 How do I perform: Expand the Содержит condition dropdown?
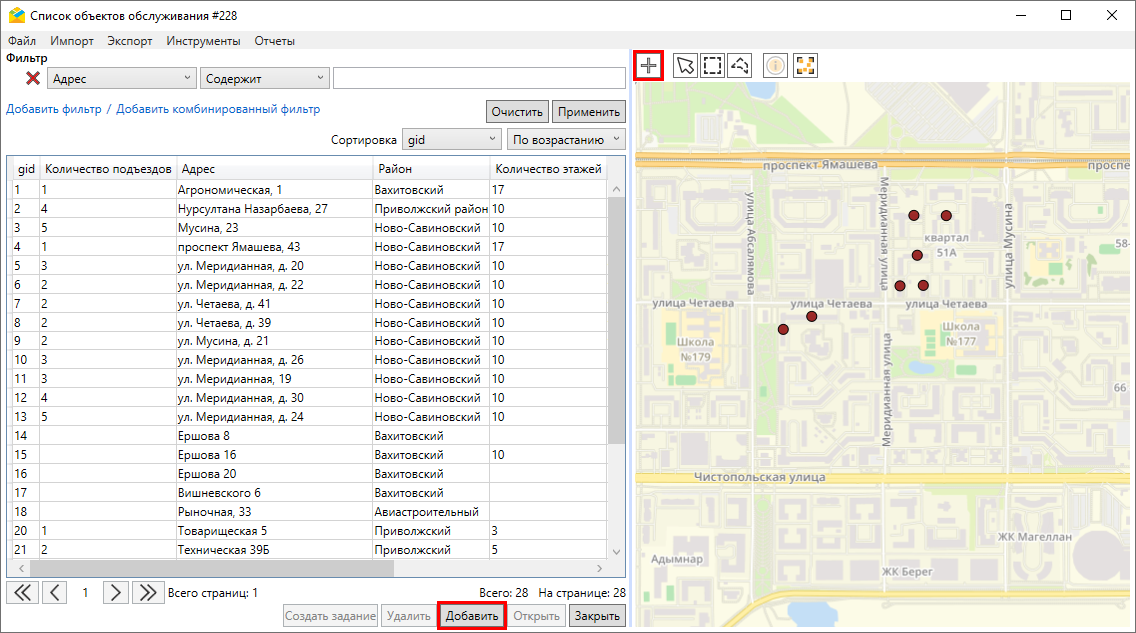tap(264, 78)
